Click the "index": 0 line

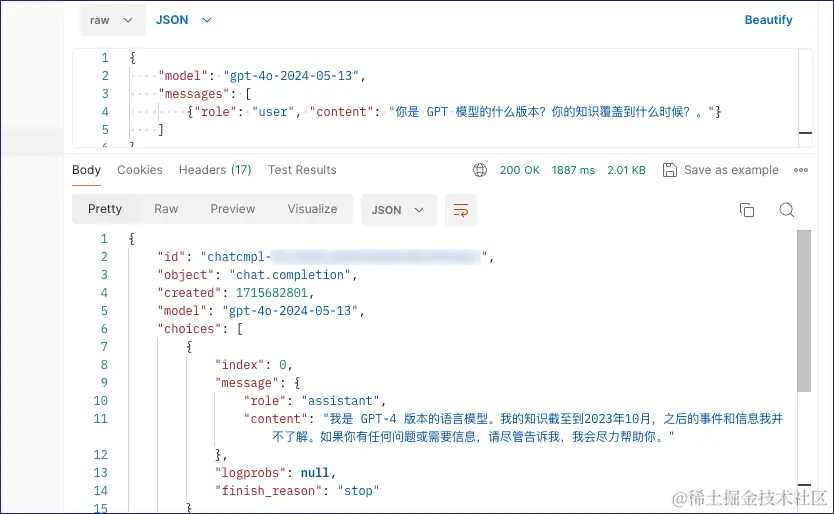pos(254,364)
